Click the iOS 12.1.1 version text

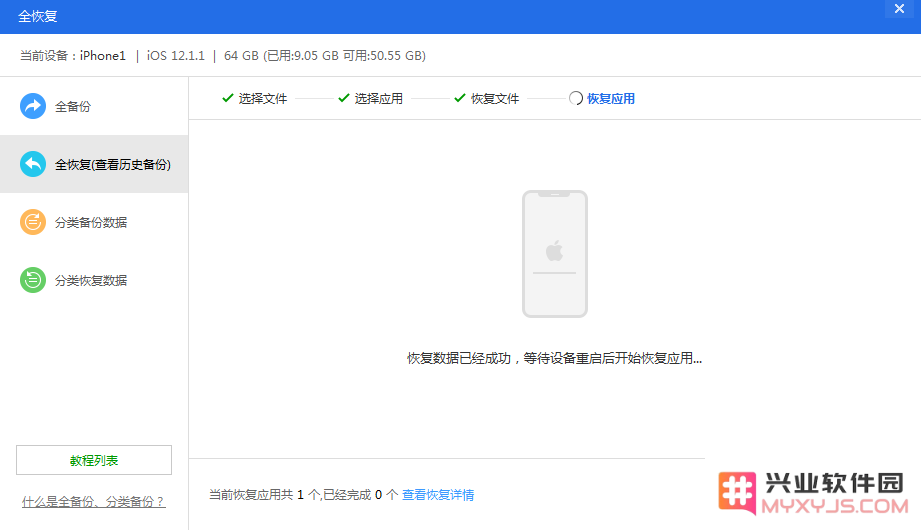[176, 56]
